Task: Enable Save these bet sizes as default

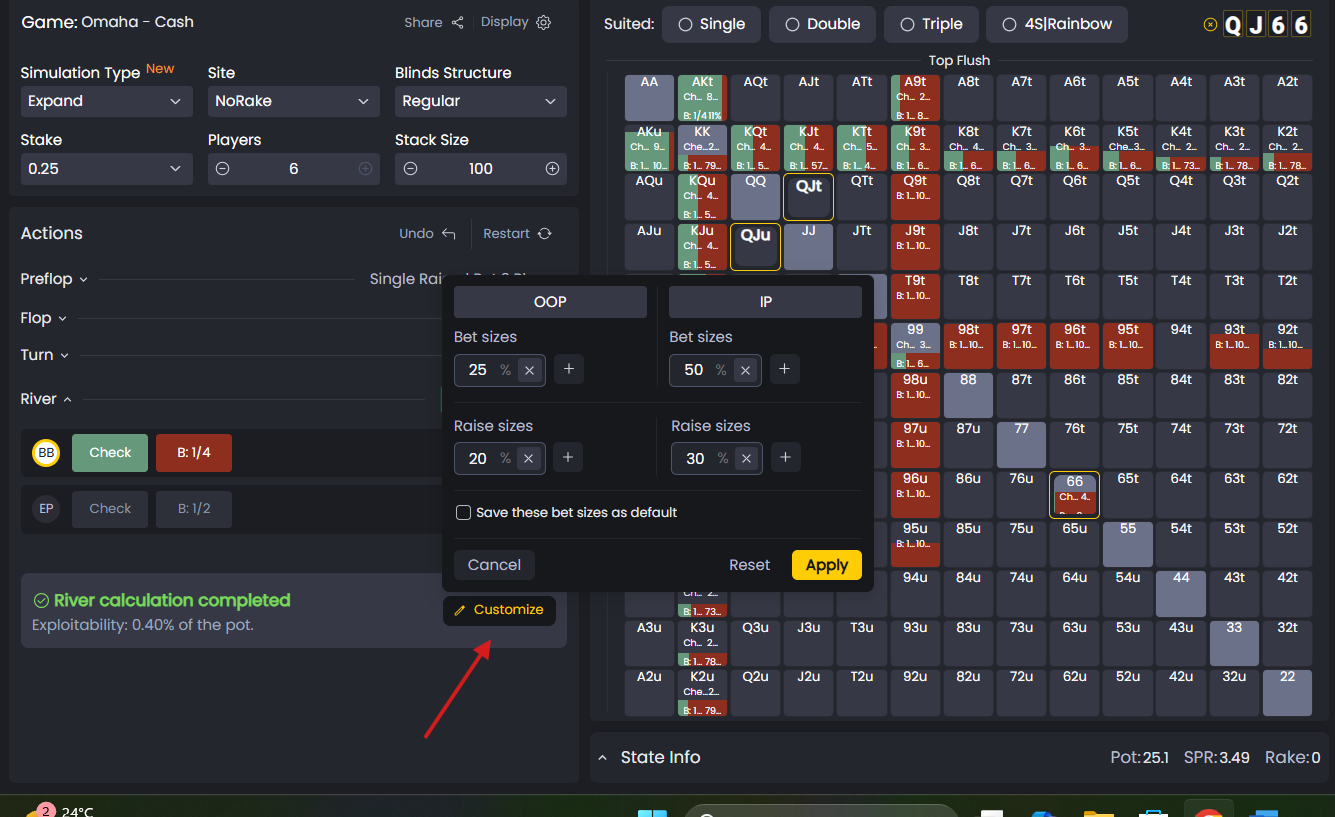Action: pyautogui.click(x=463, y=512)
